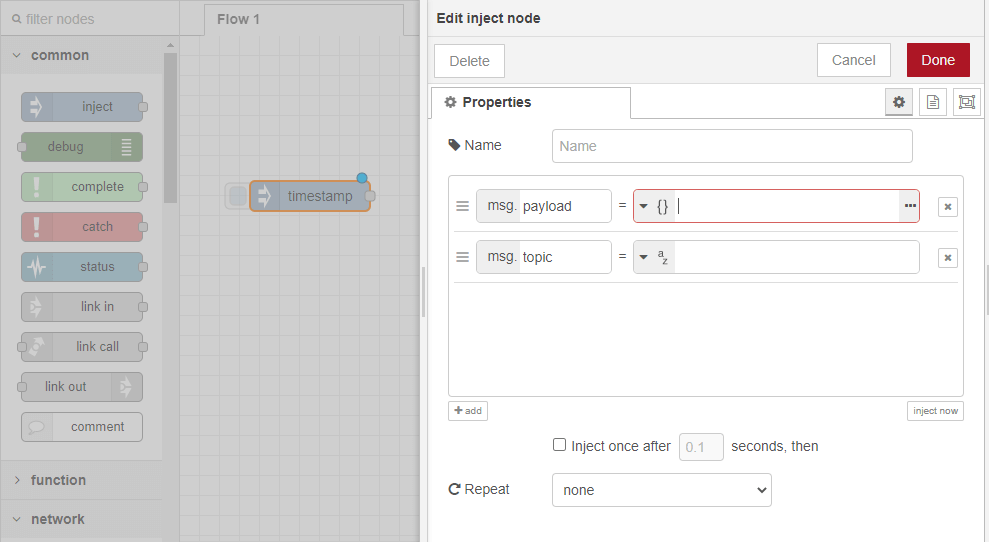Switch to the Flow 1 tab

point(238,19)
